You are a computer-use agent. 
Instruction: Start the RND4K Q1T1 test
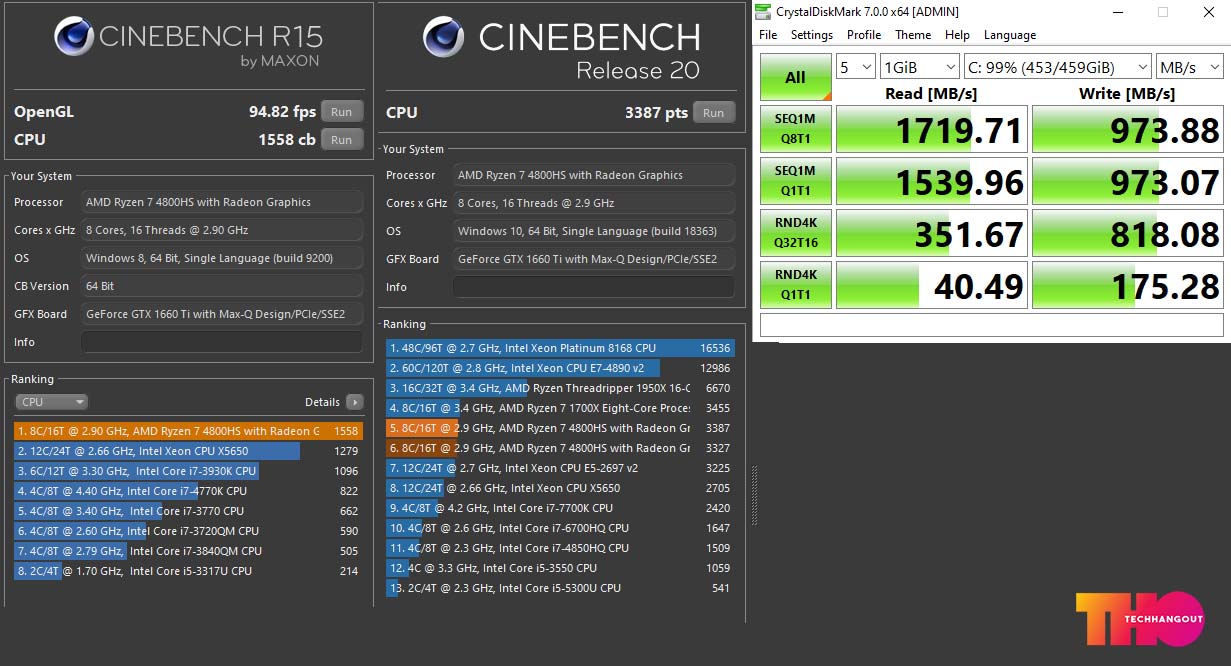pos(795,285)
